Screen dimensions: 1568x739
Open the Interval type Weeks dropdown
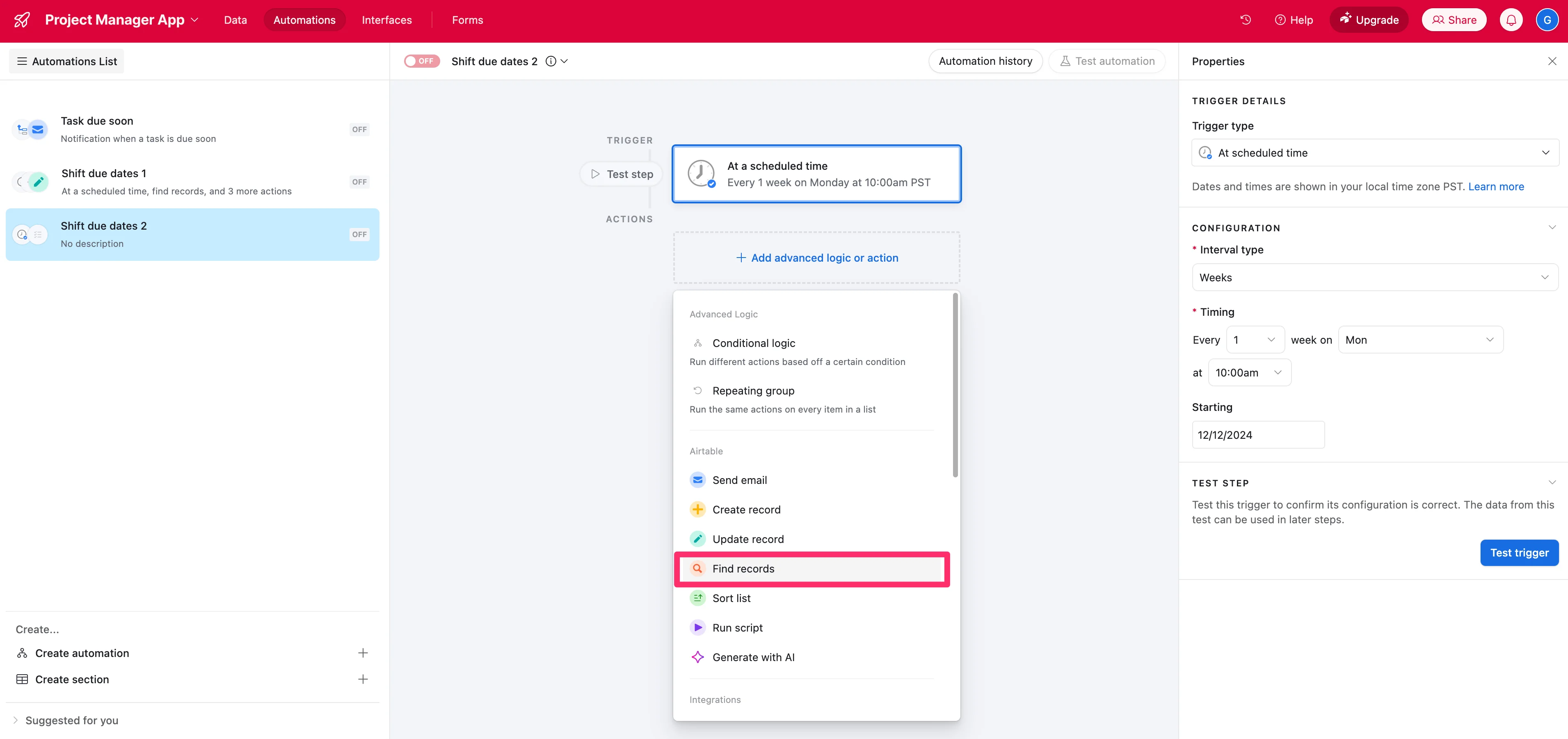(x=1374, y=277)
